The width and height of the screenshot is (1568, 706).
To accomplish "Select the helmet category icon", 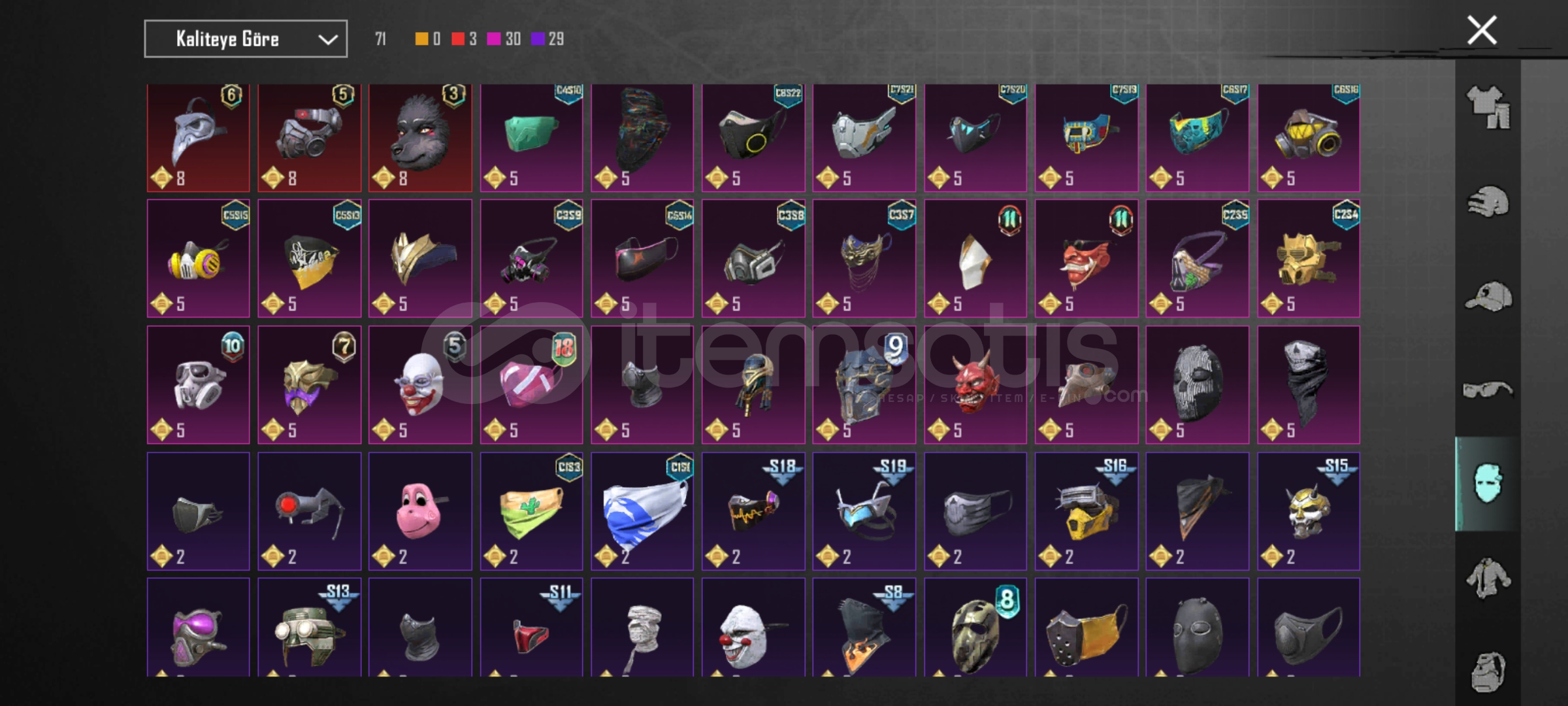I will coord(1488,201).
